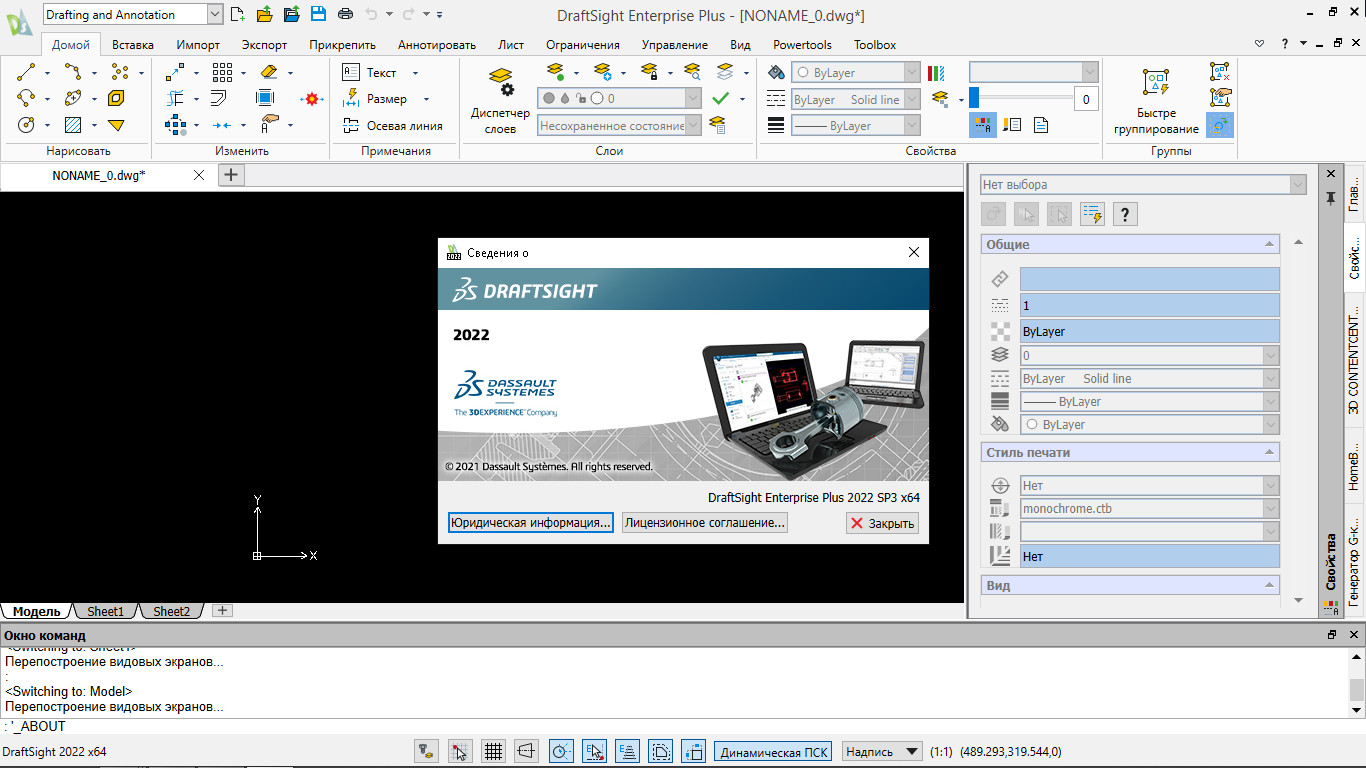Click the Save drawing icon
1366x768 pixels.
click(318, 14)
